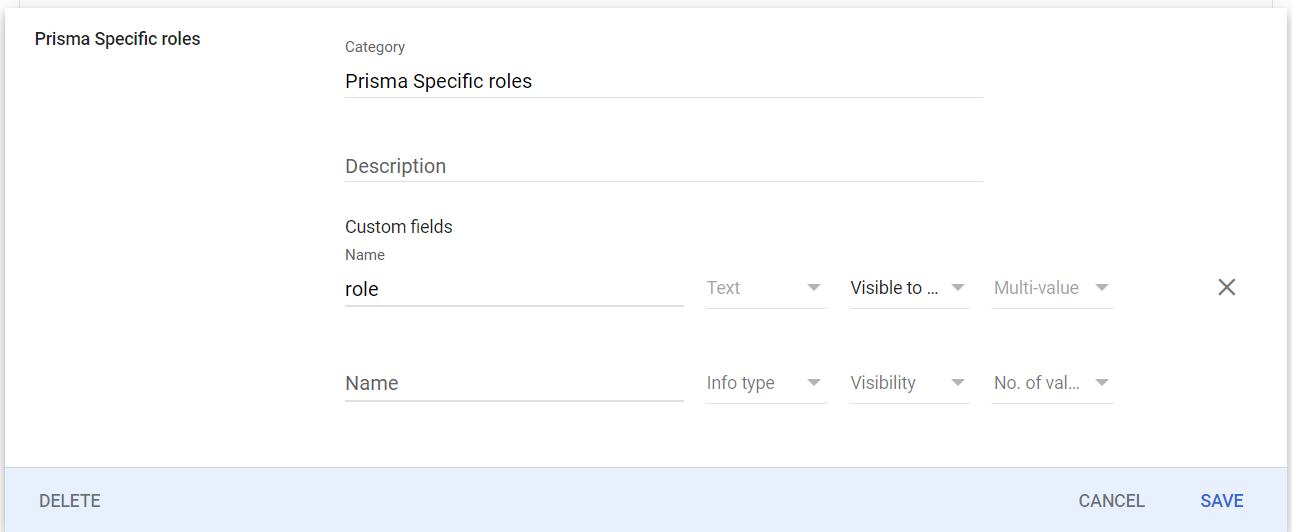Save the custom attribute category

click(x=1221, y=501)
